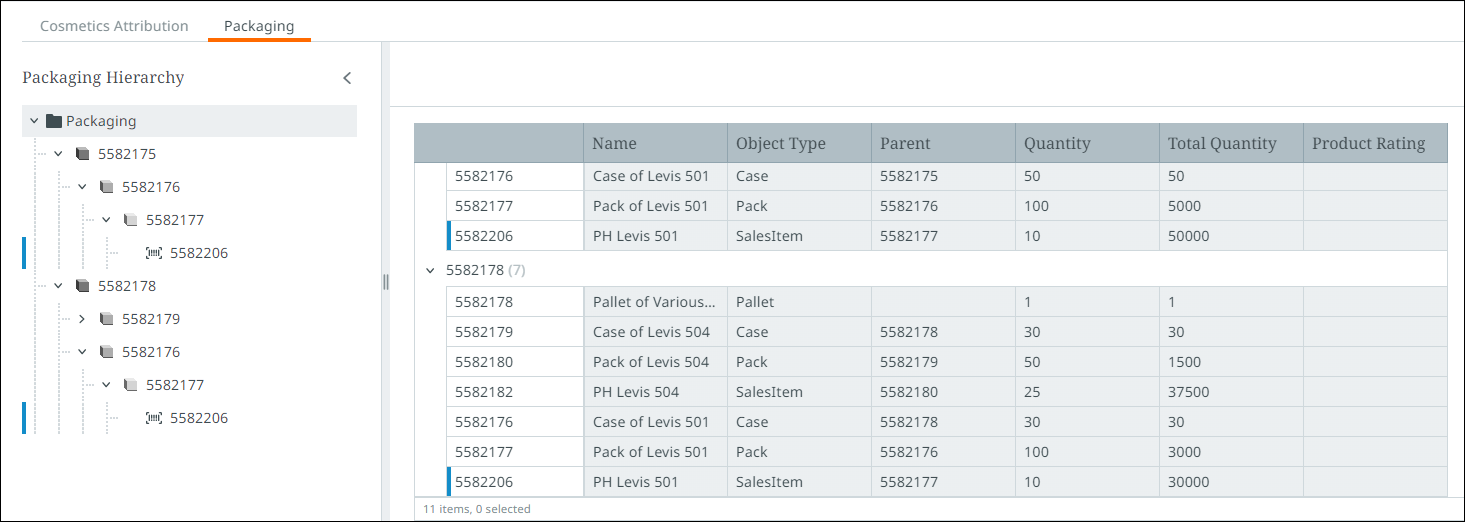Click barcode icon of first 5582206 node
Image resolution: width=1465 pixels, height=522 pixels.
(x=154, y=253)
